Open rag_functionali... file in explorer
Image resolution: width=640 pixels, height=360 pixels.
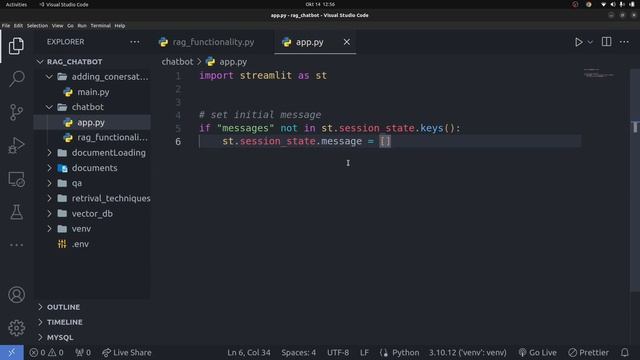coord(92,138)
